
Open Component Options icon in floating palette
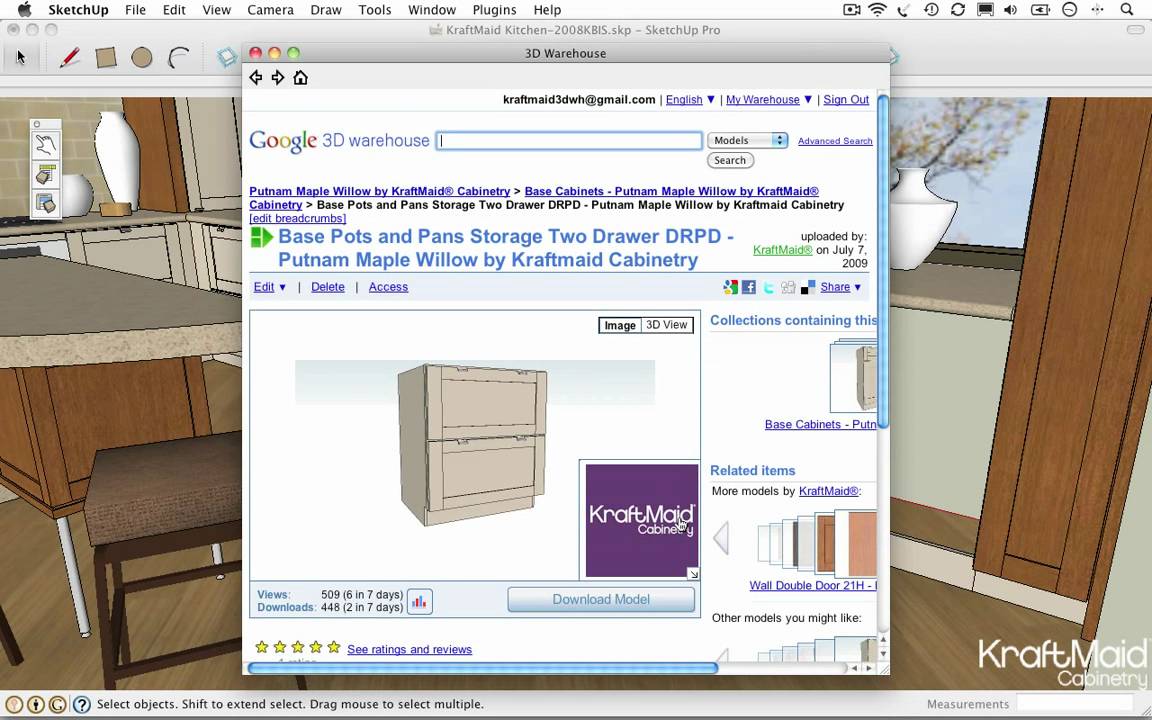coord(46,174)
